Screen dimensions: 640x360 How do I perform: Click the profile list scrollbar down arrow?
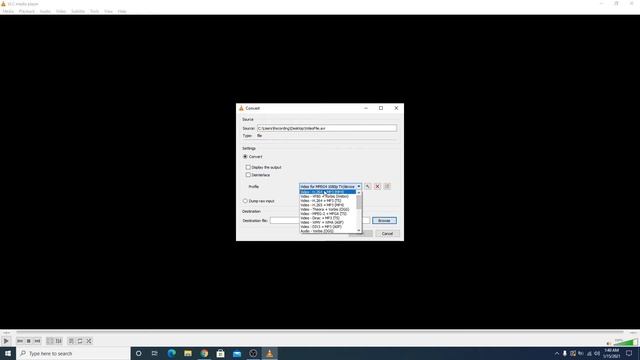(359, 231)
